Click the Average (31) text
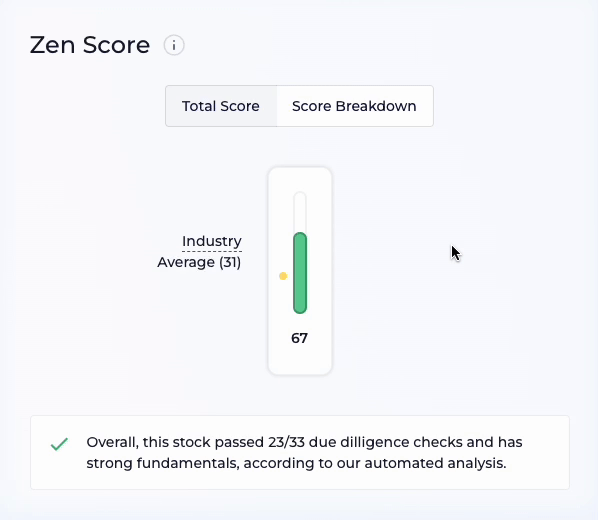Image resolution: width=598 pixels, height=520 pixels. tap(199, 262)
